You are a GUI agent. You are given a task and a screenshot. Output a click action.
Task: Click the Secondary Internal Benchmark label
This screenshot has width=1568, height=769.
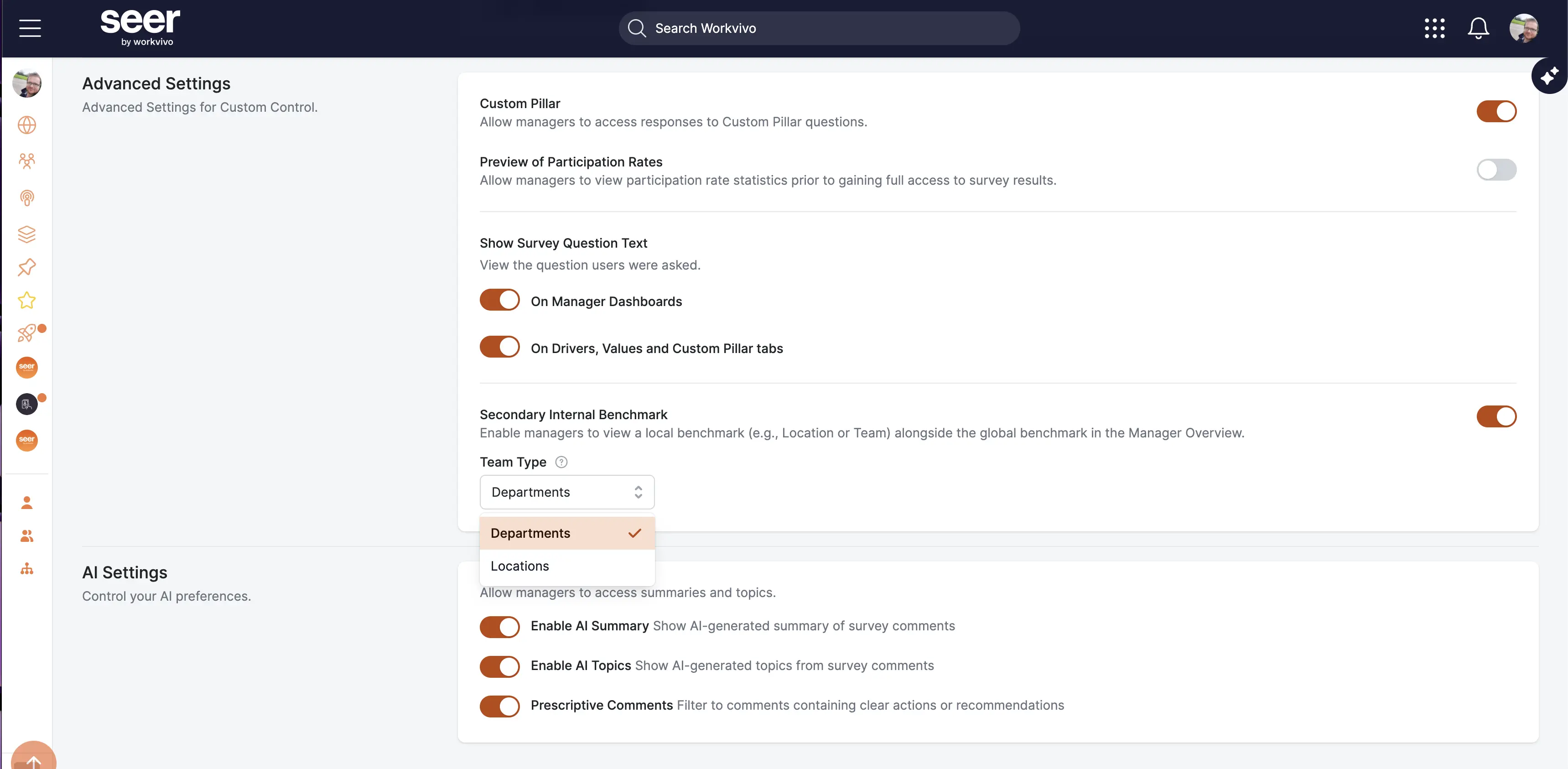(573, 415)
